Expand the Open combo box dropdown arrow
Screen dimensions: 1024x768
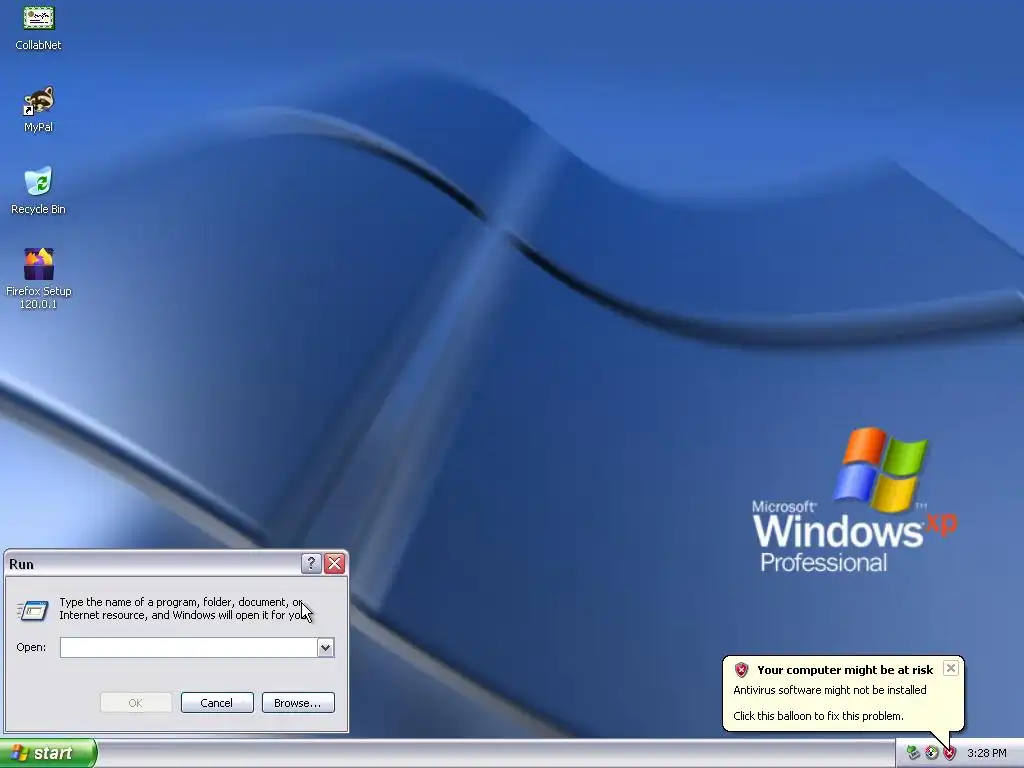(x=325, y=647)
